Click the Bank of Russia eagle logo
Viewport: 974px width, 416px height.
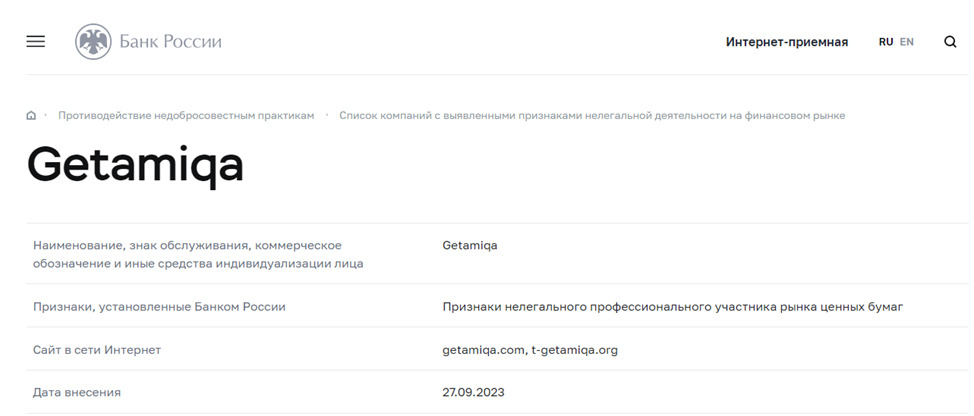click(x=93, y=42)
